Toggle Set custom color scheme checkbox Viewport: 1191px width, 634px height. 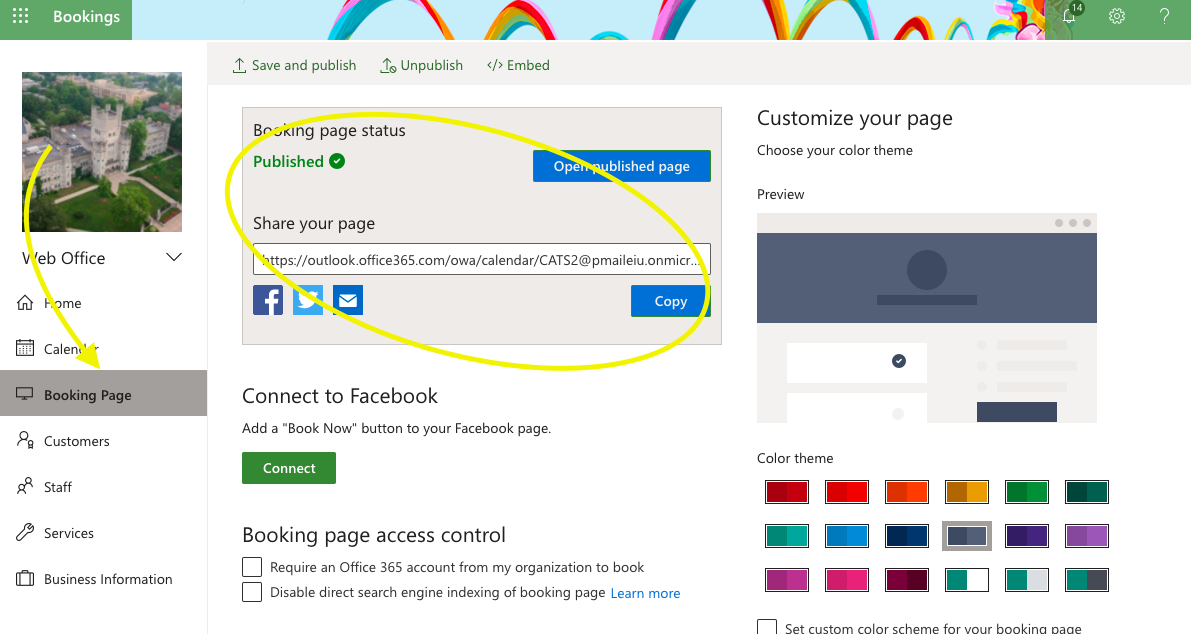pyautogui.click(x=767, y=628)
